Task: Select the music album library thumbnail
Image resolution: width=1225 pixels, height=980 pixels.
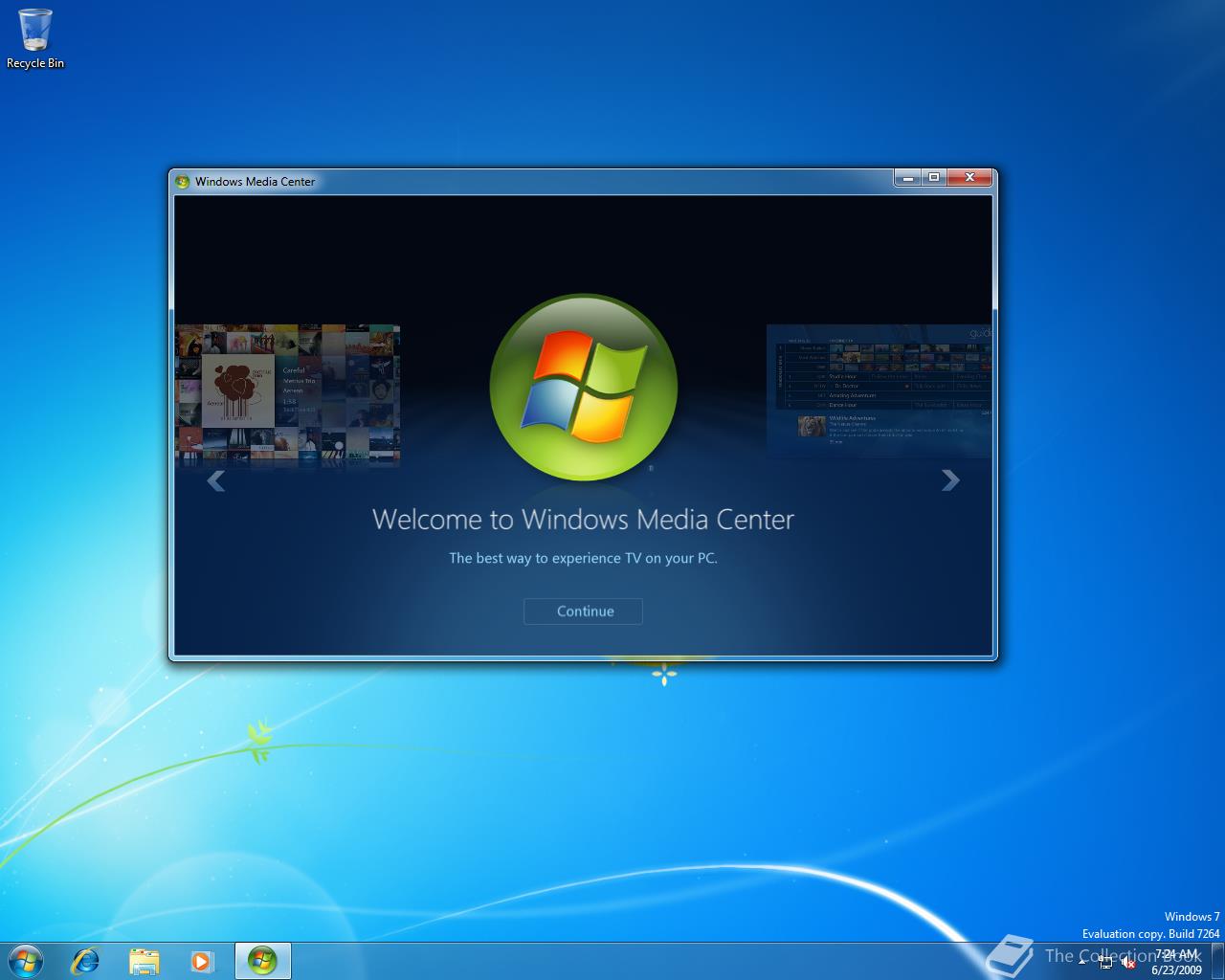Action: [x=287, y=395]
